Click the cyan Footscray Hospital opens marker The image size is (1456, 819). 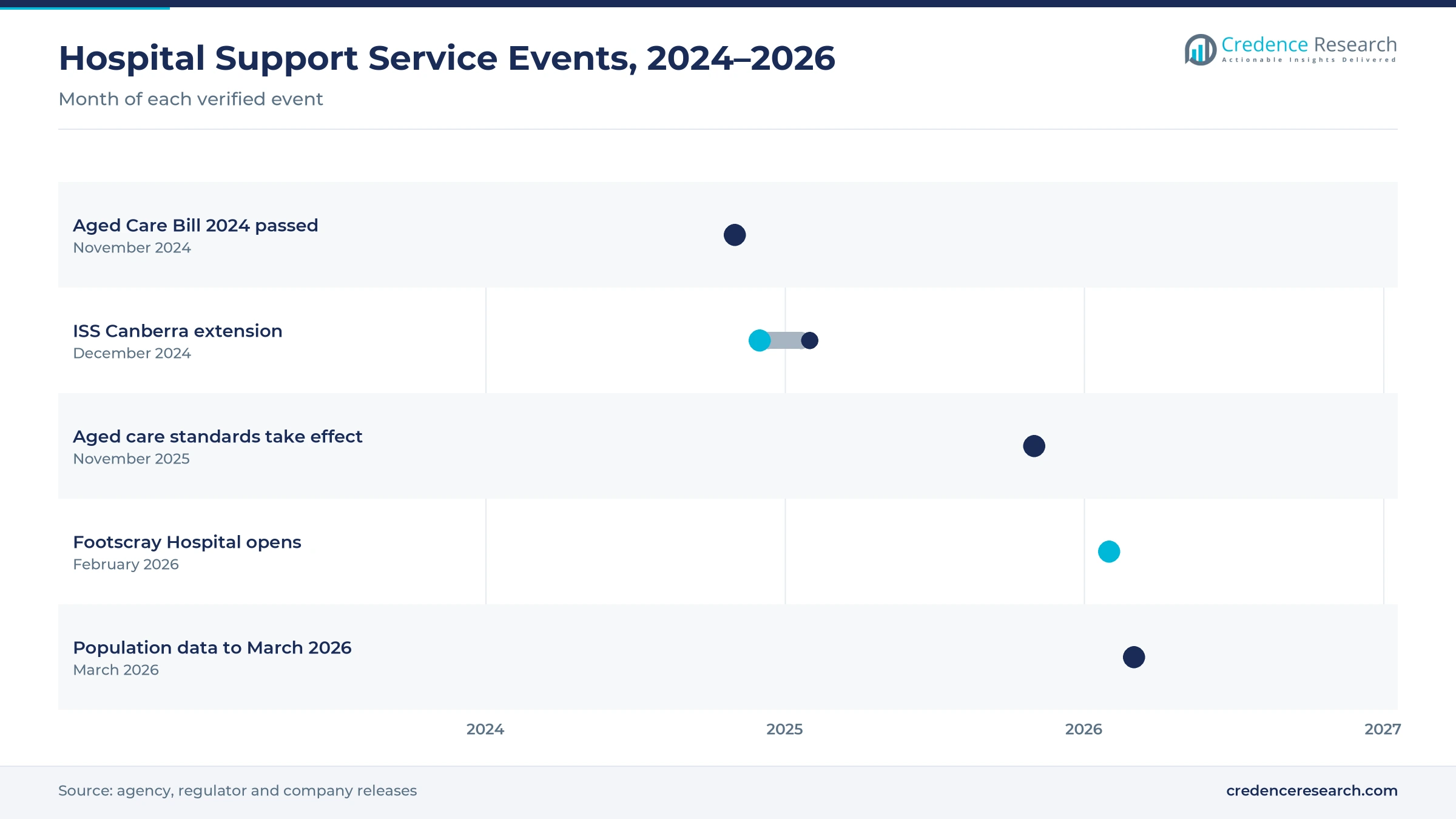[x=1109, y=551]
